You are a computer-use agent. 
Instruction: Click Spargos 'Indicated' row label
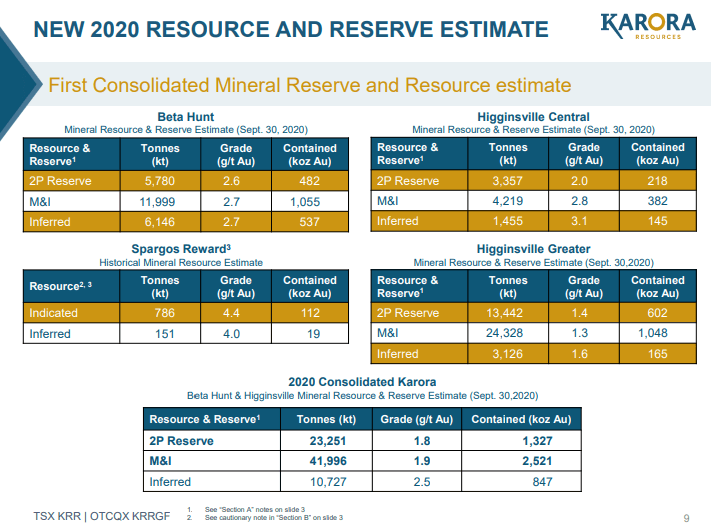coord(54,313)
